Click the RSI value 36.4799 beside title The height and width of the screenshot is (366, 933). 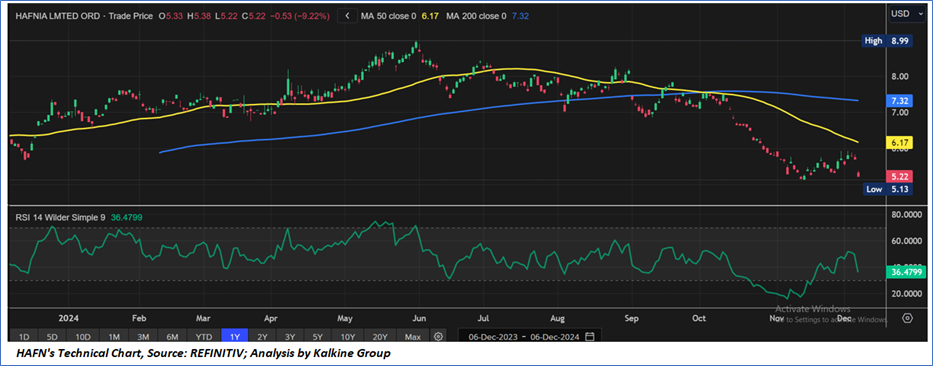pyautogui.click(x=126, y=218)
